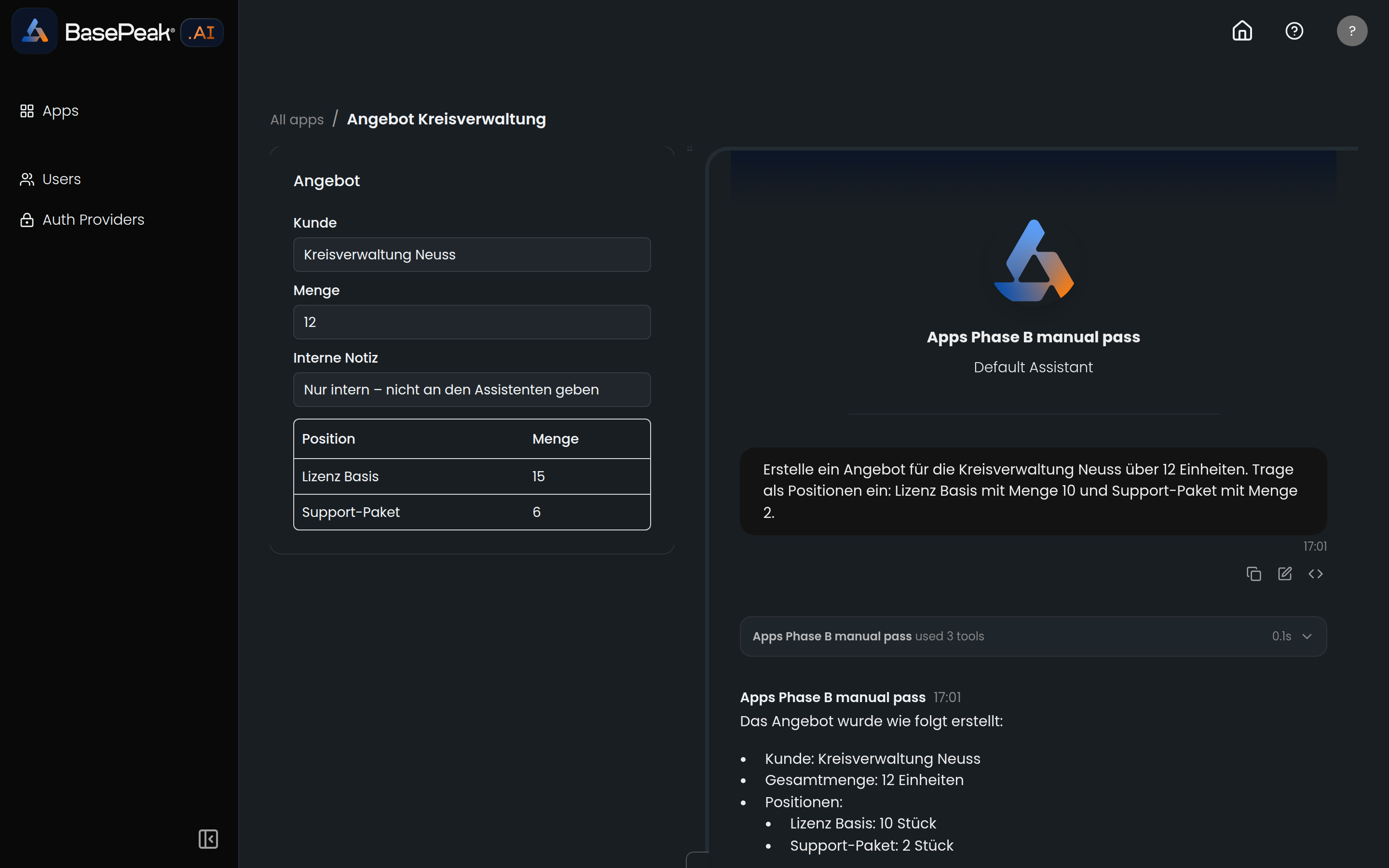1389x868 pixels.
Task: Click the BasePeak logo icon
Action: pyautogui.click(x=34, y=31)
